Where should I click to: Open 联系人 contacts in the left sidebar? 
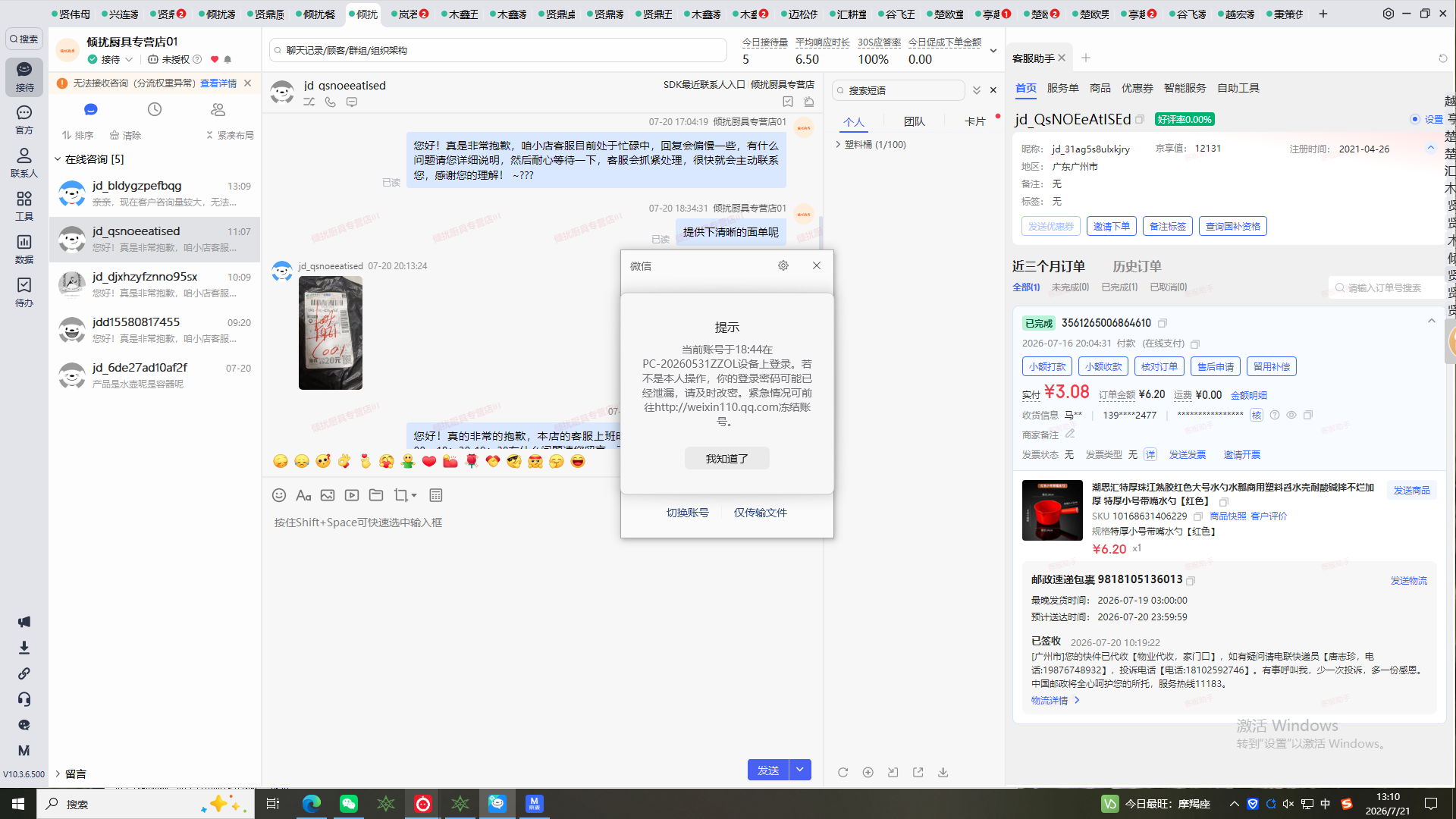(x=24, y=163)
